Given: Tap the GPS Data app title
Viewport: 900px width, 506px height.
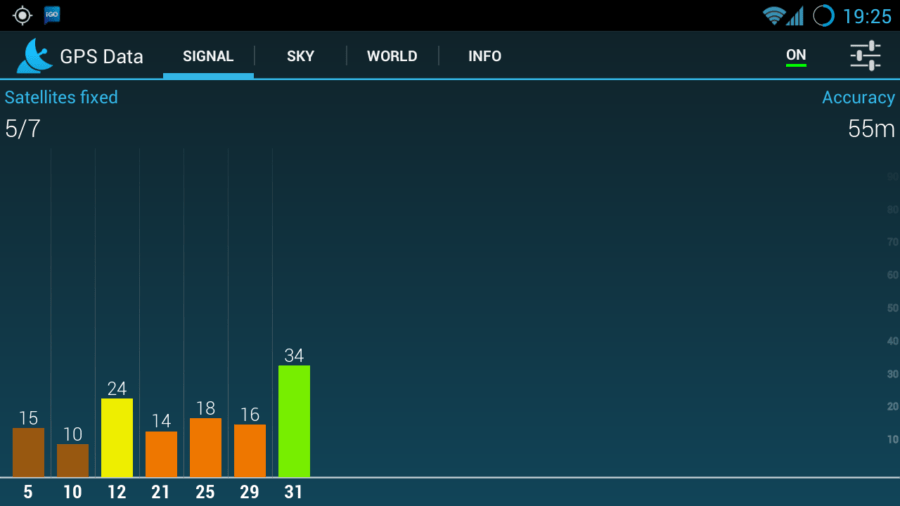Looking at the screenshot, I should [x=102, y=56].
